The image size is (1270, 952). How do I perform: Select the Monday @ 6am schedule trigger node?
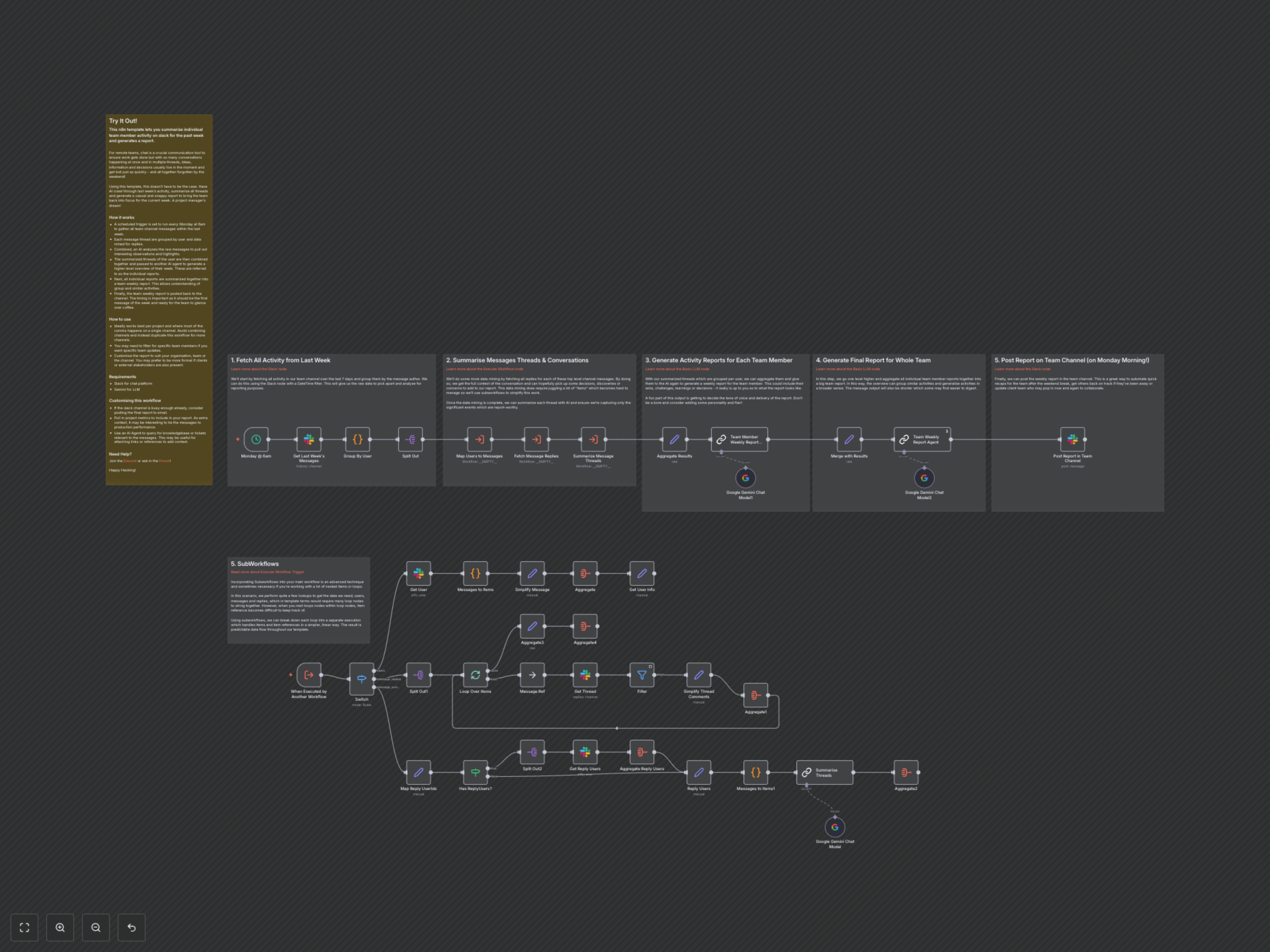pyautogui.click(x=256, y=440)
